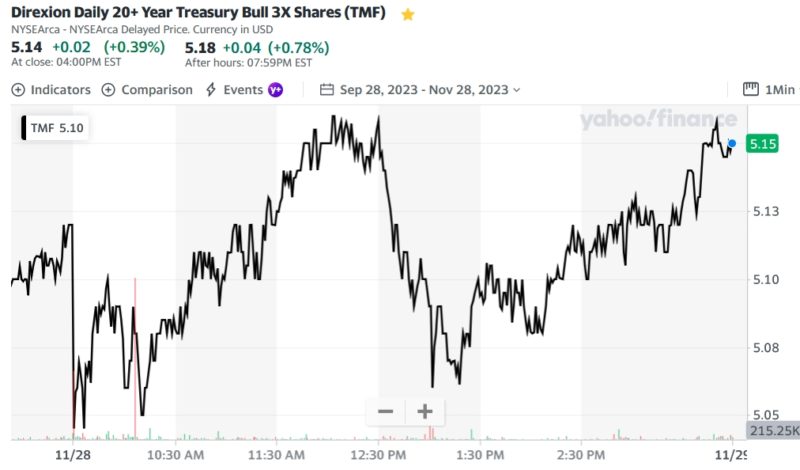Click the 215.25K volume label
800x470 pixels.
(x=773, y=430)
